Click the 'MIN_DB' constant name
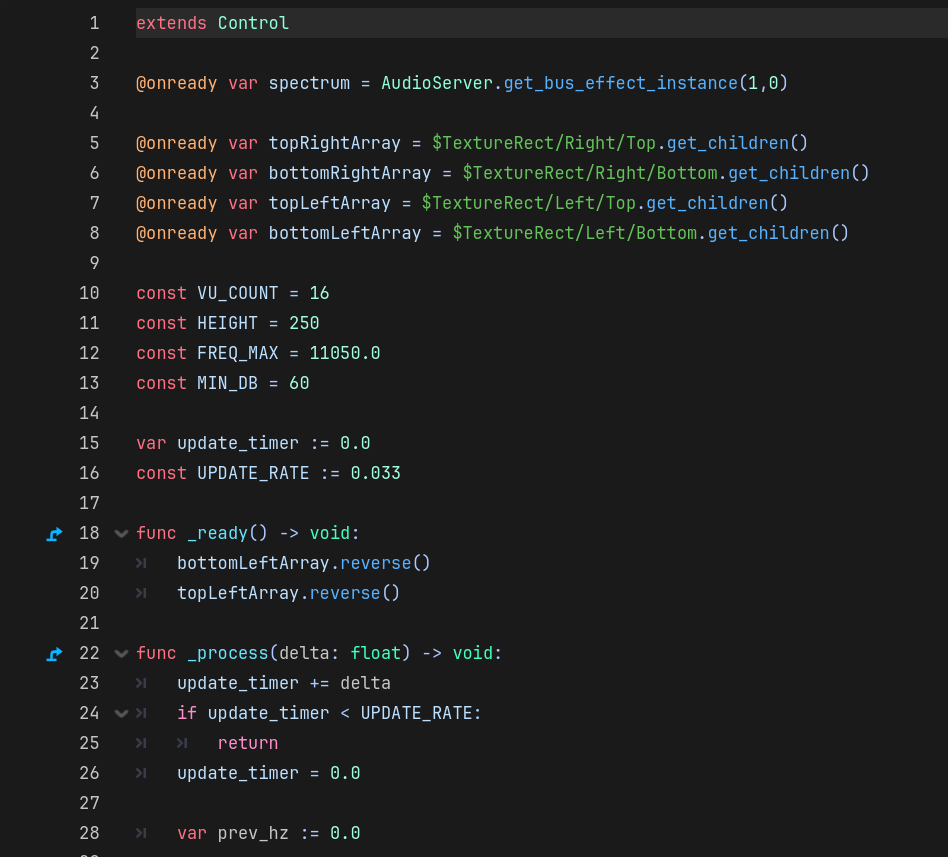 click(x=227, y=383)
